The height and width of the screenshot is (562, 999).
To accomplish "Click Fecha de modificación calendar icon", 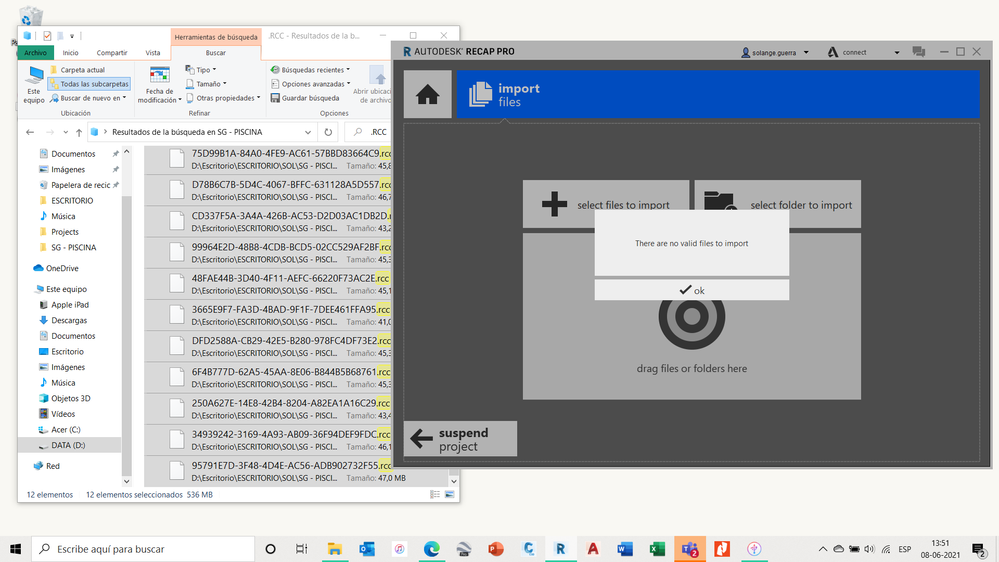I will [x=159, y=75].
